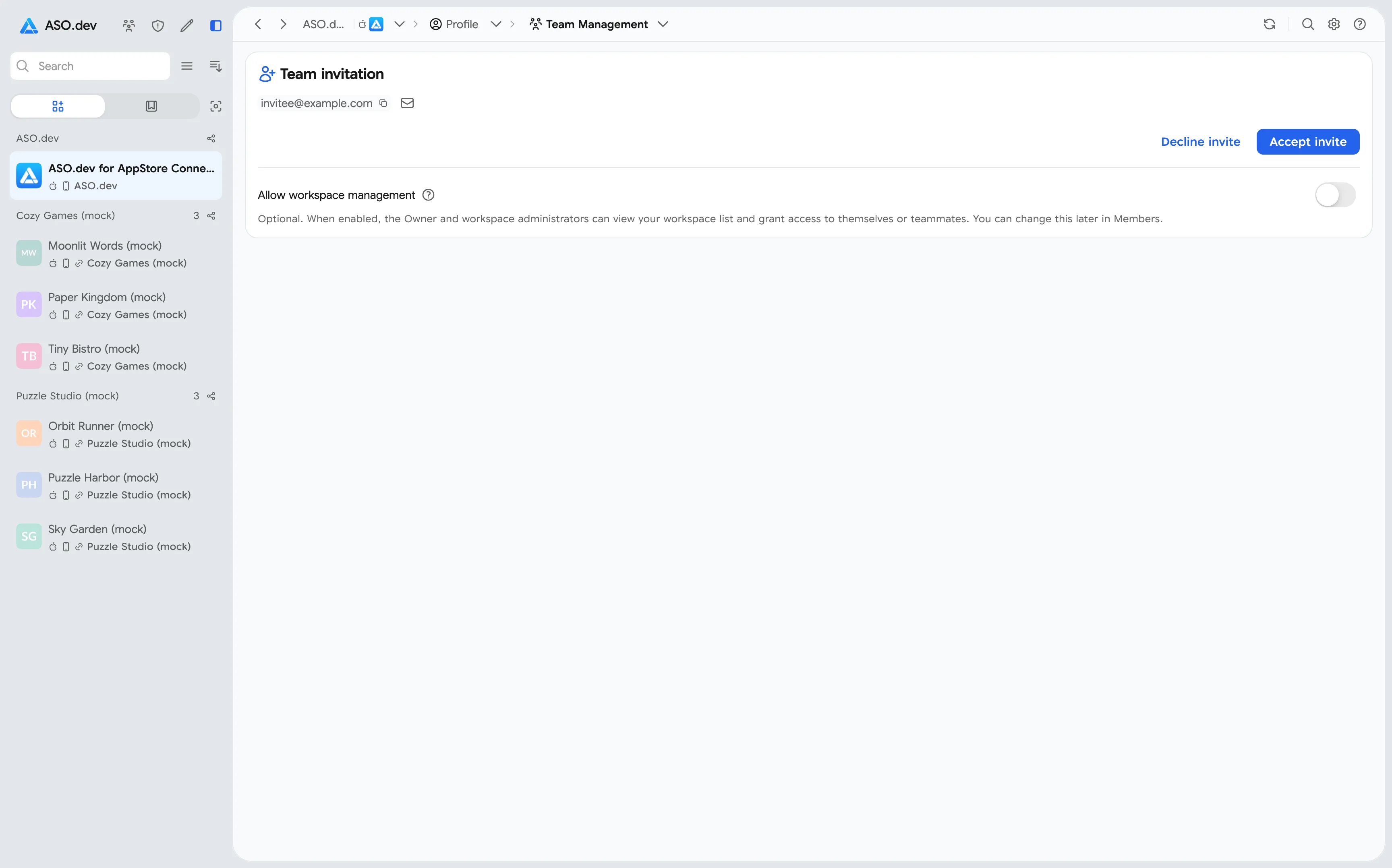This screenshot has width=1392, height=868.
Task: Open the help question mark in top bar
Action: tap(1360, 24)
